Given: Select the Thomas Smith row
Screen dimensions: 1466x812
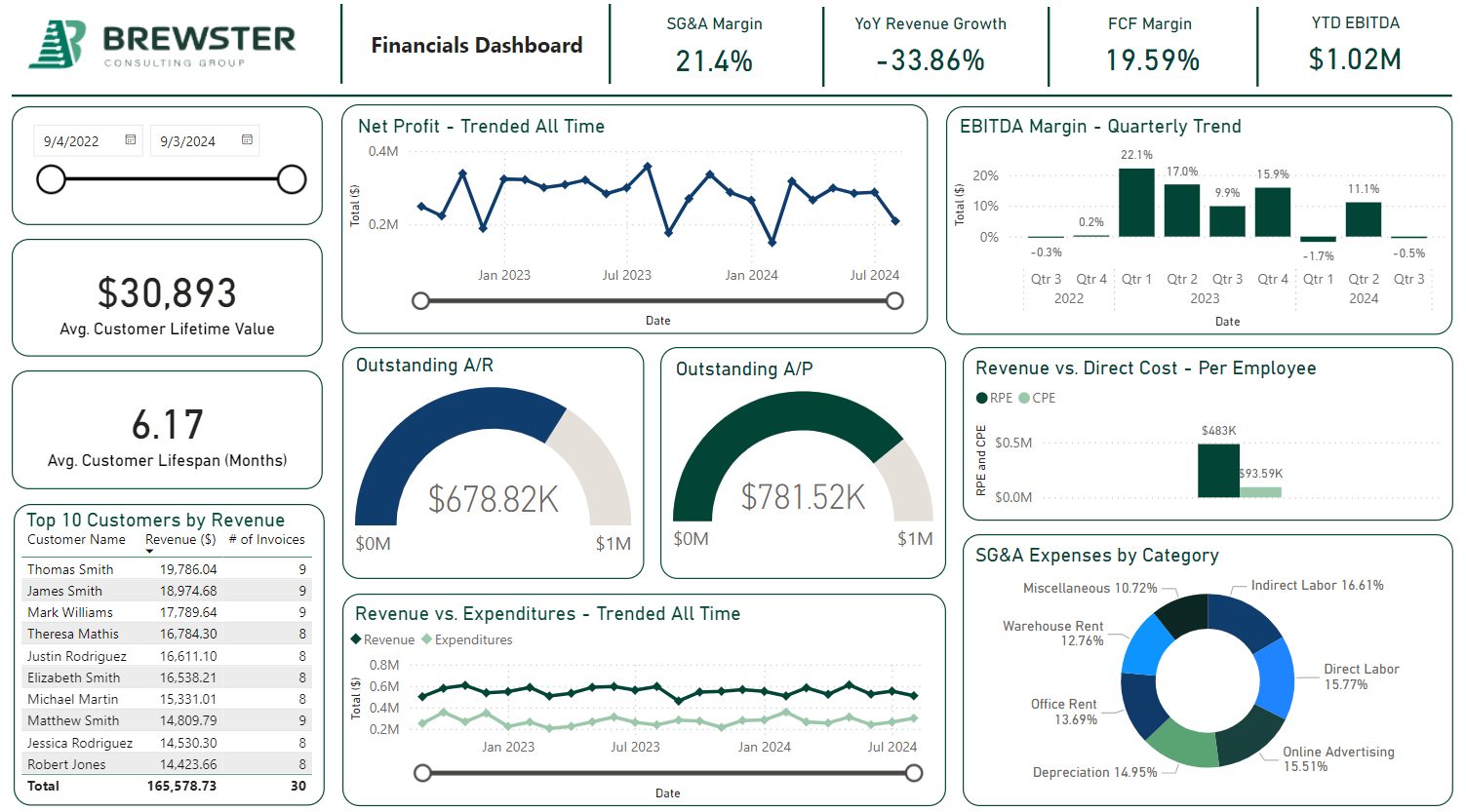Looking at the screenshot, I should point(166,569).
